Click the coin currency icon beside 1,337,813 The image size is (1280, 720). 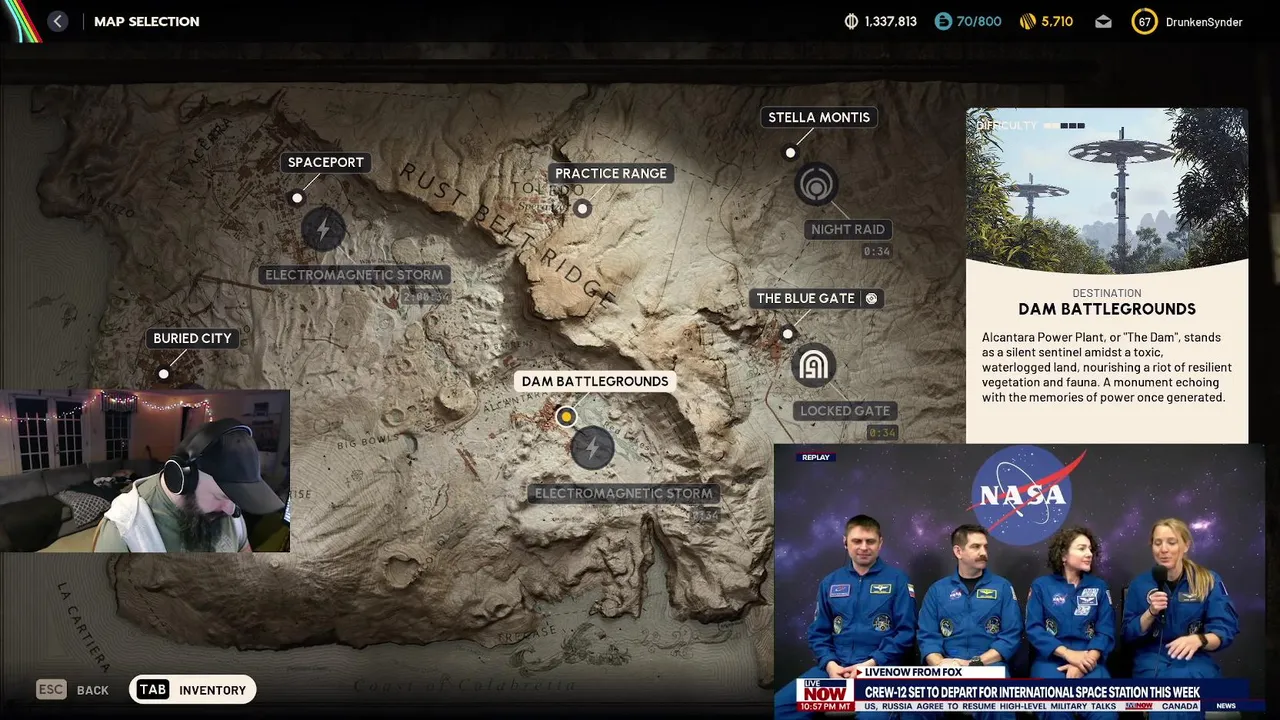(851, 21)
